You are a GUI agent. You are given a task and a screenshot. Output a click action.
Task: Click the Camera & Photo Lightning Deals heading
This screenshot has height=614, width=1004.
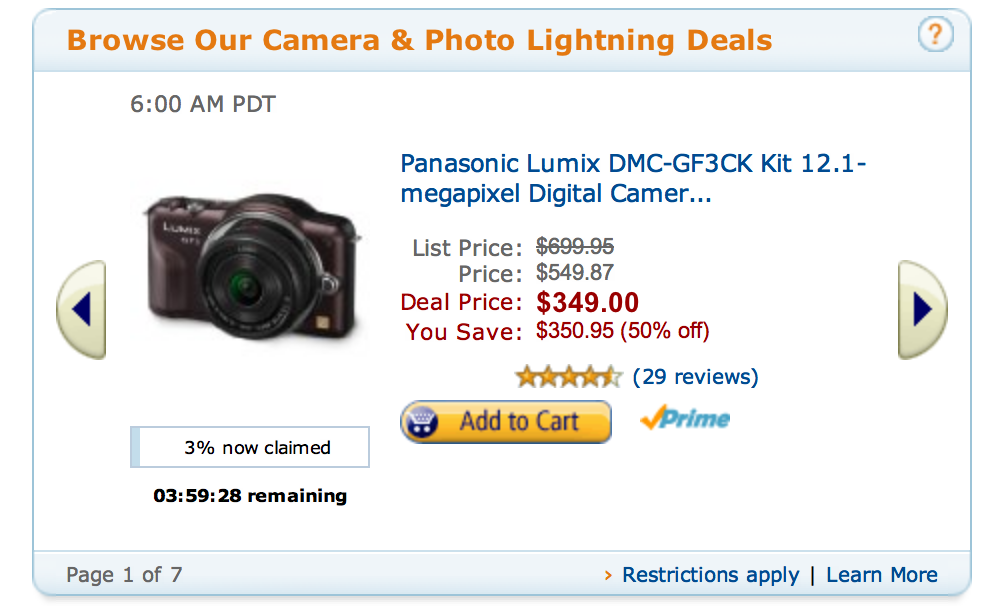coord(419,41)
